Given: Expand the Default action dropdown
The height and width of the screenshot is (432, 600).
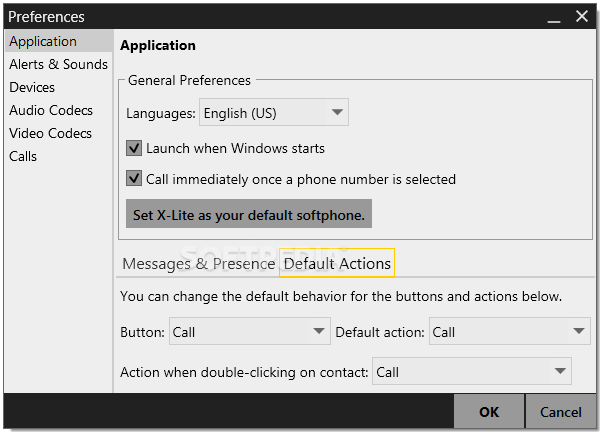Looking at the screenshot, I should point(510,331).
